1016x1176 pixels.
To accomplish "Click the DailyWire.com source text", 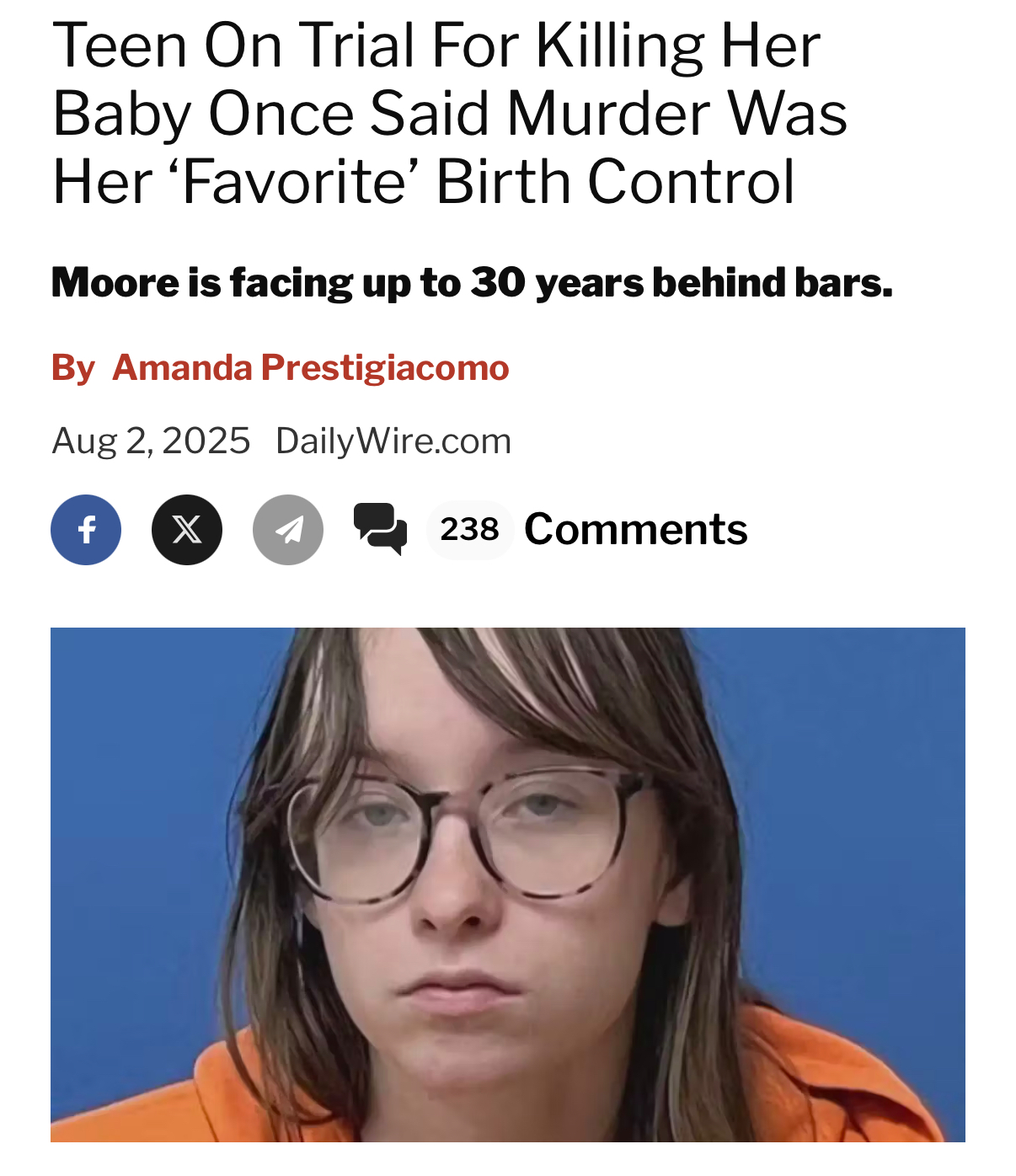I will point(393,441).
